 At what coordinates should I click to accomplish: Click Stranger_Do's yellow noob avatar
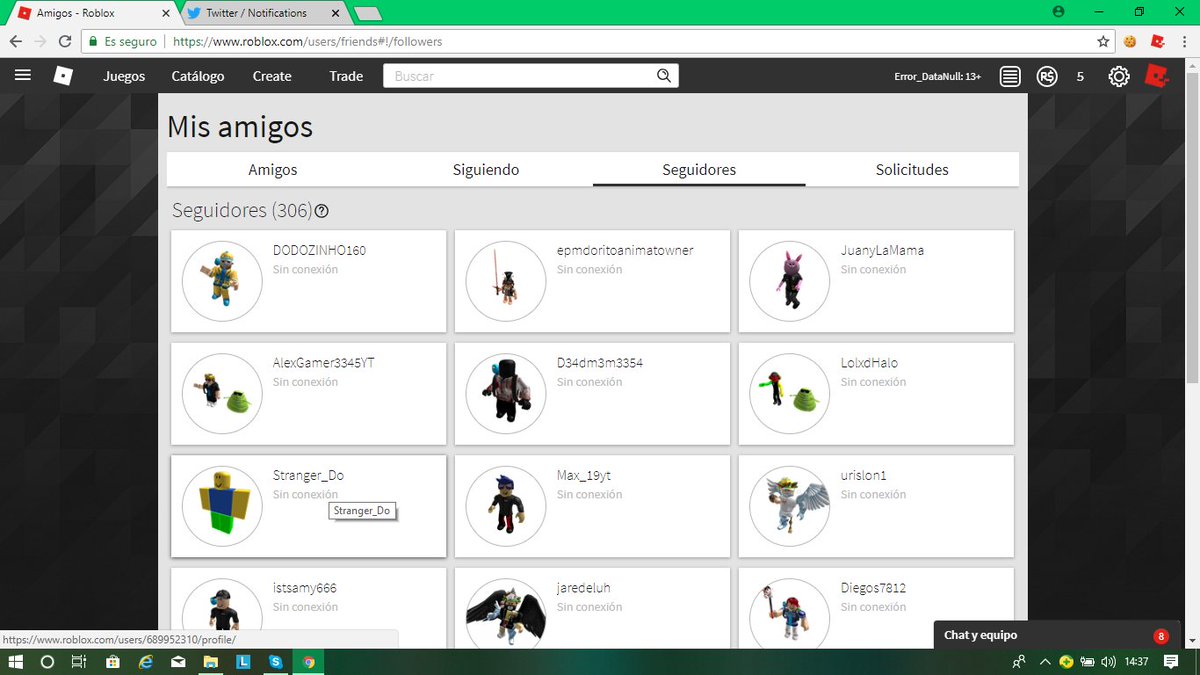click(222, 506)
